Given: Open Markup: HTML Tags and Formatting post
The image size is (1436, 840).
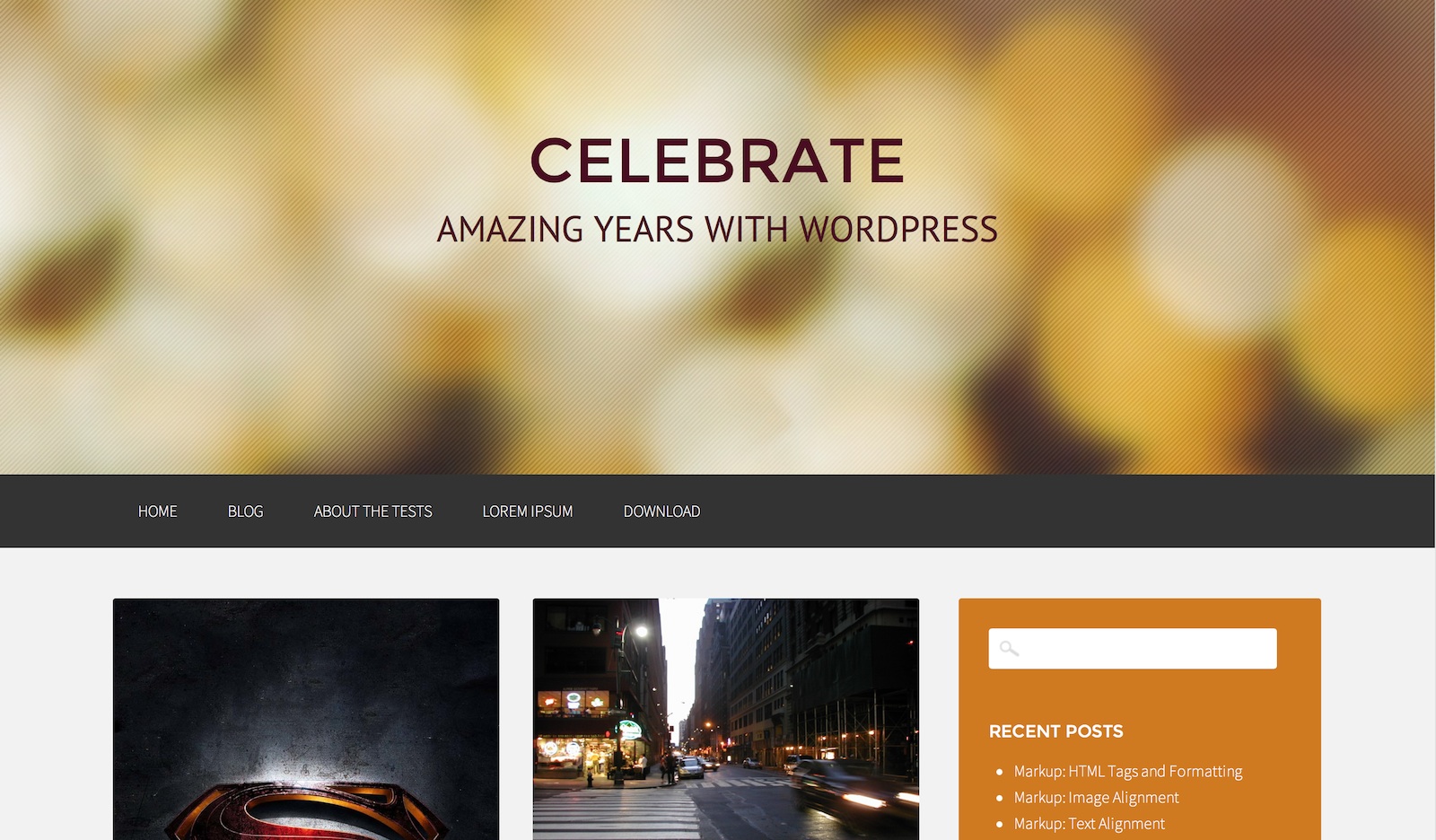Looking at the screenshot, I should click(1128, 771).
